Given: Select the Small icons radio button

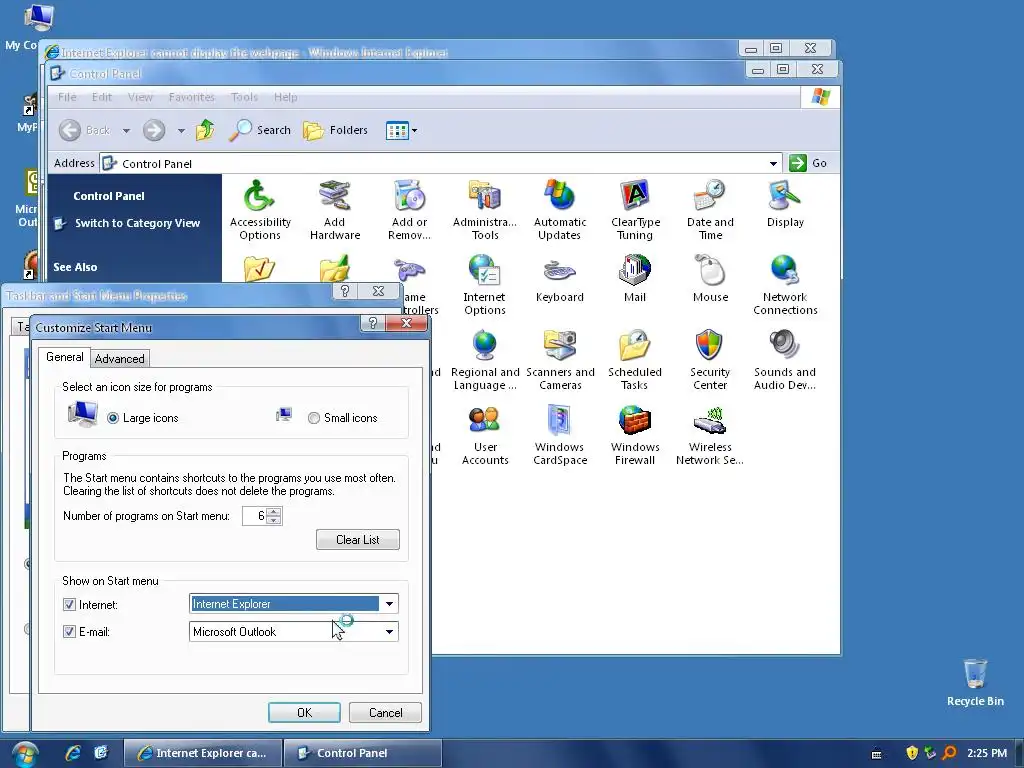Looking at the screenshot, I should point(313,418).
